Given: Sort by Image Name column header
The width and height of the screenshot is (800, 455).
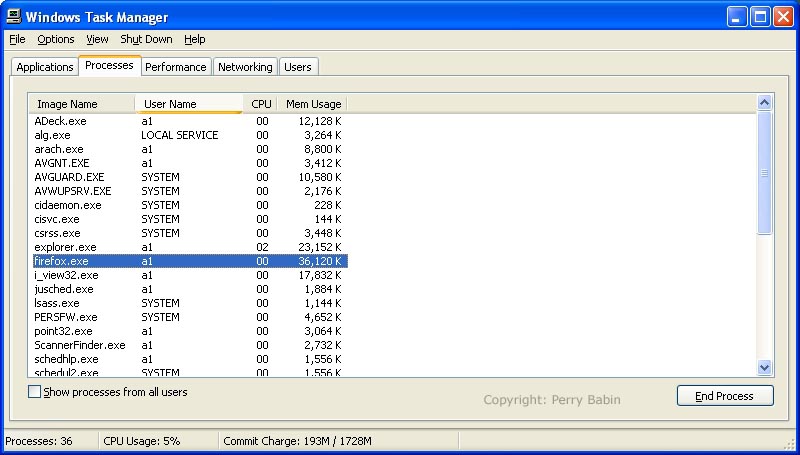Looking at the screenshot, I should (82, 104).
